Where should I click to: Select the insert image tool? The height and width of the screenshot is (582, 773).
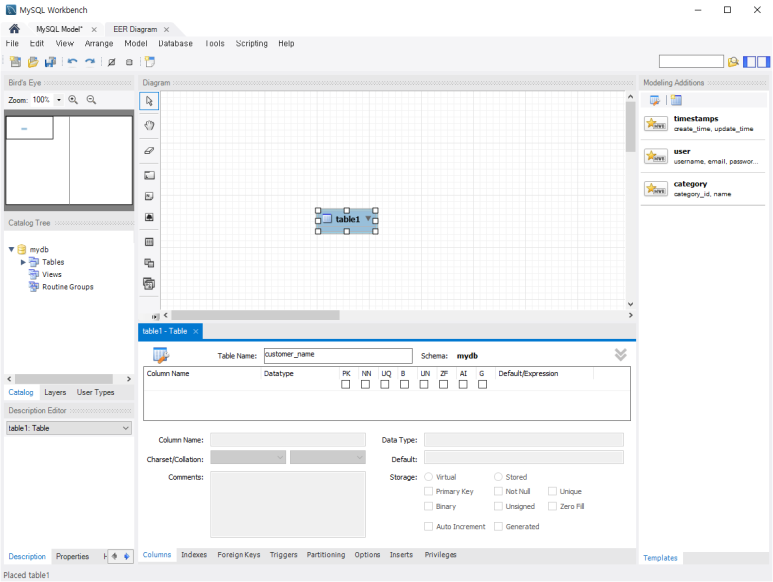click(x=149, y=217)
